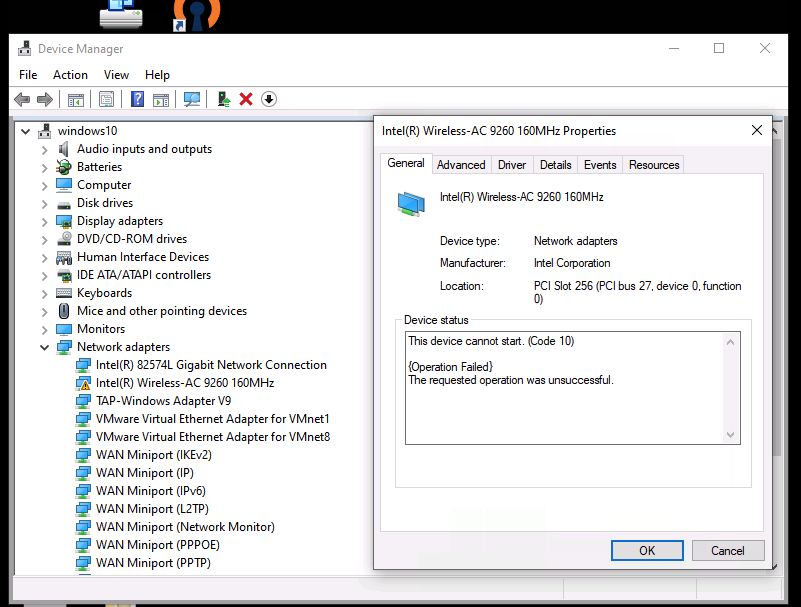This screenshot has height=607, width=801.
Task: Open the Action menu
Action: click(x=70, y=75)
